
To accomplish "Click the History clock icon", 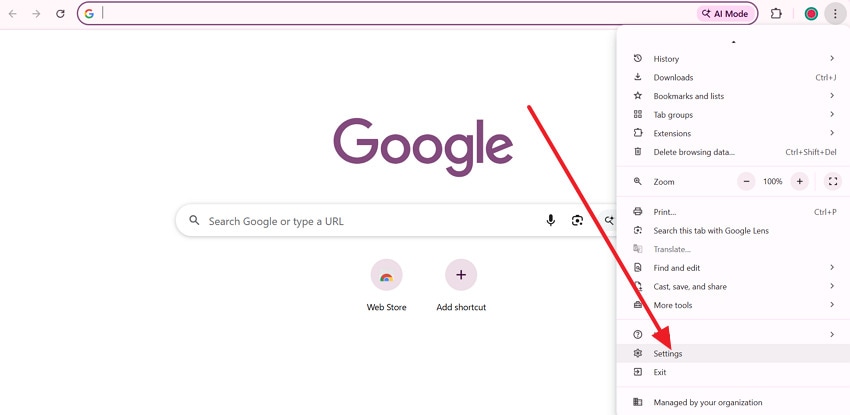I will (x=638, y=59).
